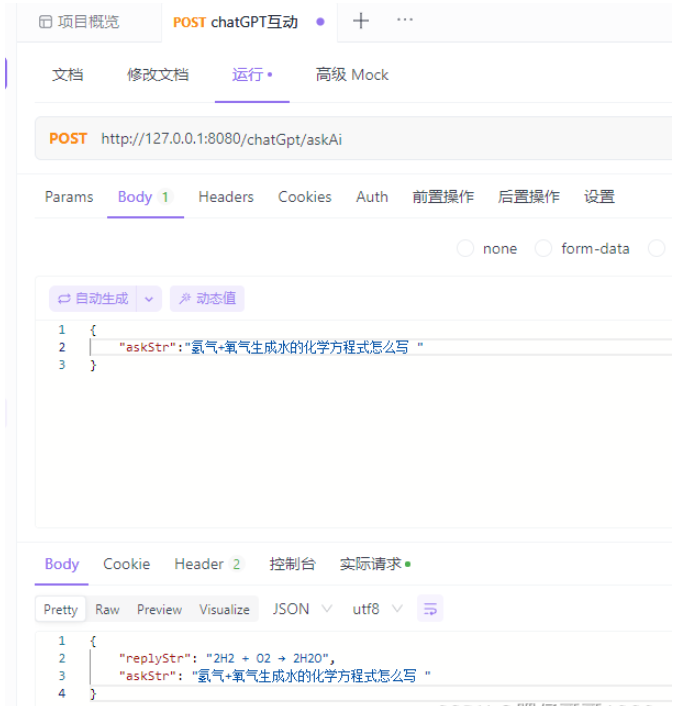This screenshot has width=674, height=706.
Task: Open the 前置操作 tab
Action: coord(443,197)
